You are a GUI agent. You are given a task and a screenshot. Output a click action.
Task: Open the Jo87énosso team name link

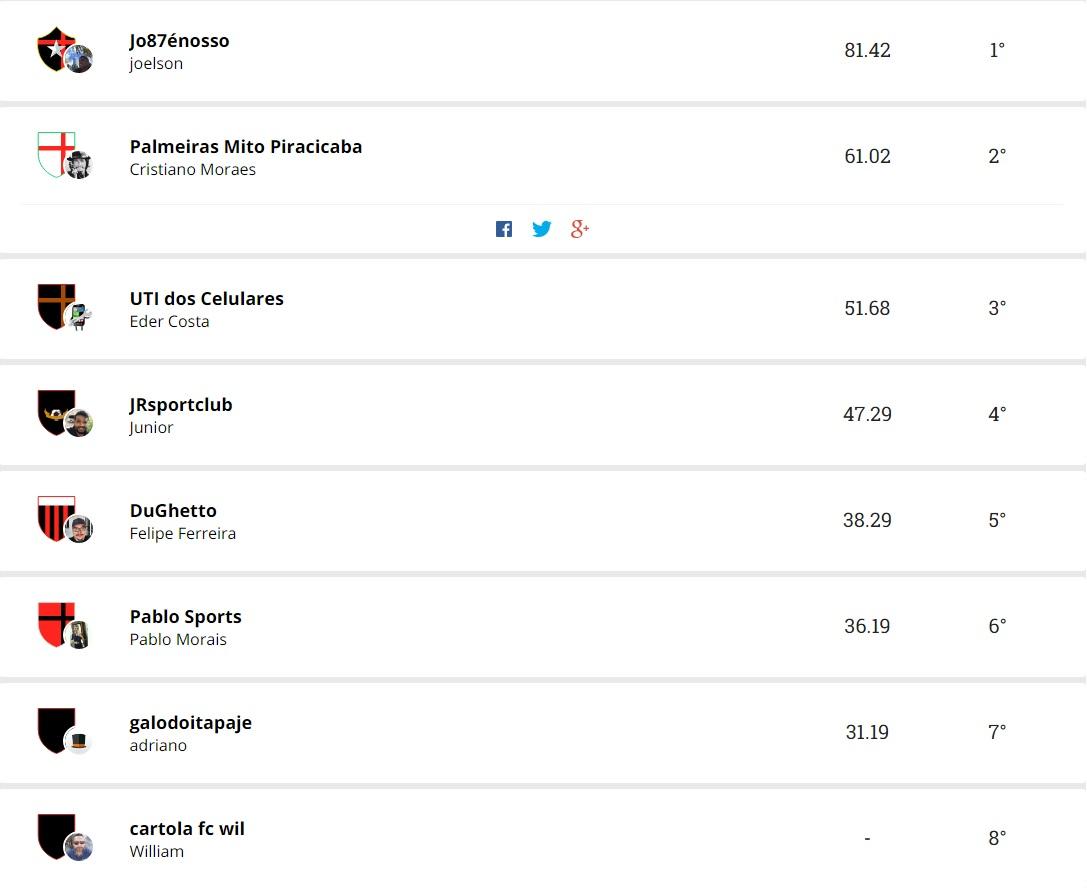(x=180, y=41)
